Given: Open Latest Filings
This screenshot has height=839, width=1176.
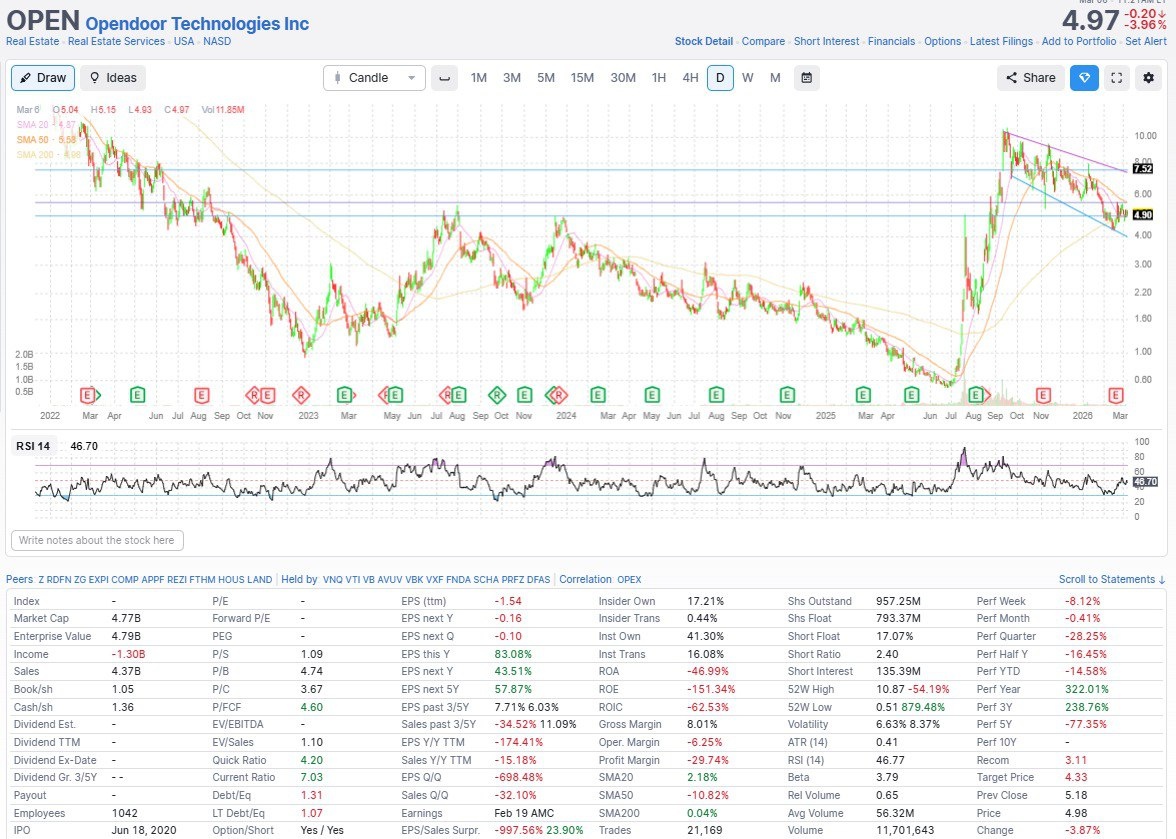Looking at the screenshot, I should point(1001,41).
